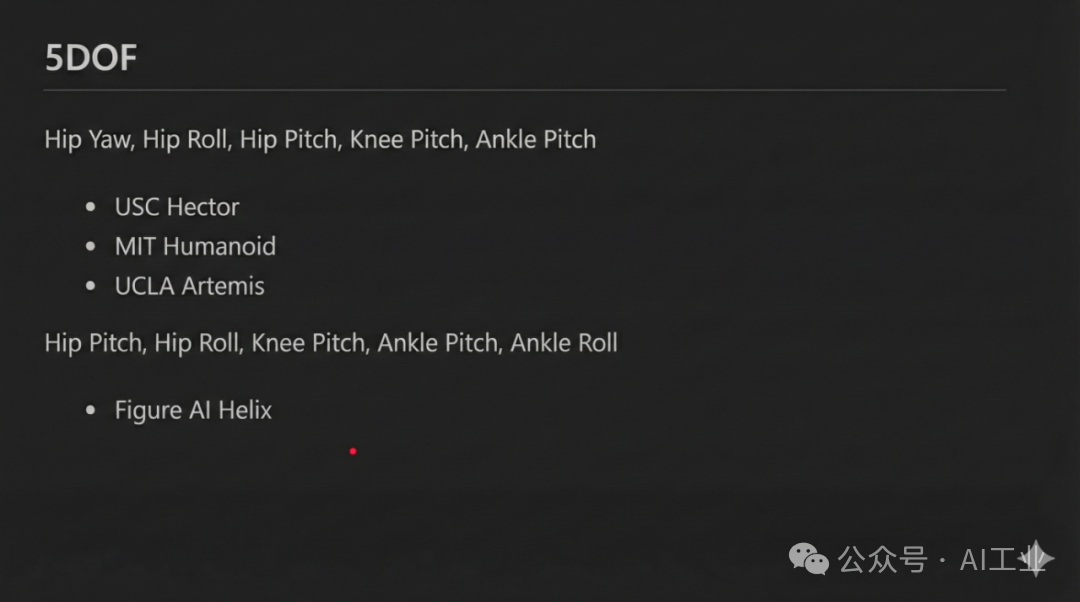Screen dimensions: 1080x602
Task: Click the WeChat logo icon in the watermark
Action: 809,559
